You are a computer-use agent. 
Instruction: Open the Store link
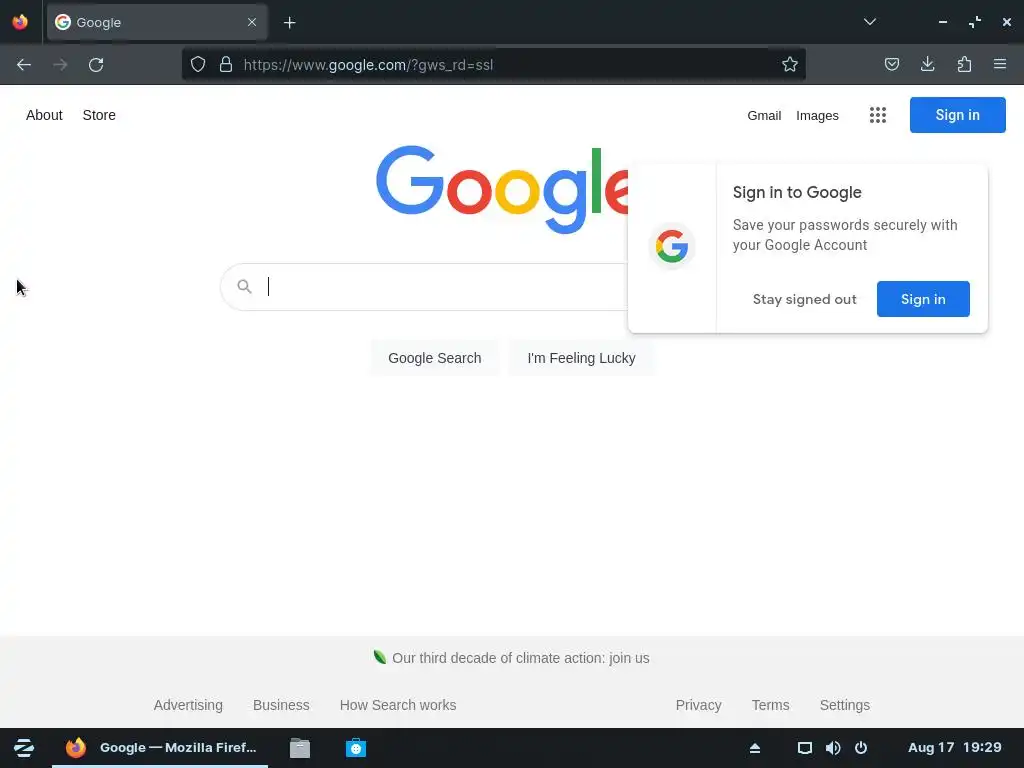click(x=99, y=115)
